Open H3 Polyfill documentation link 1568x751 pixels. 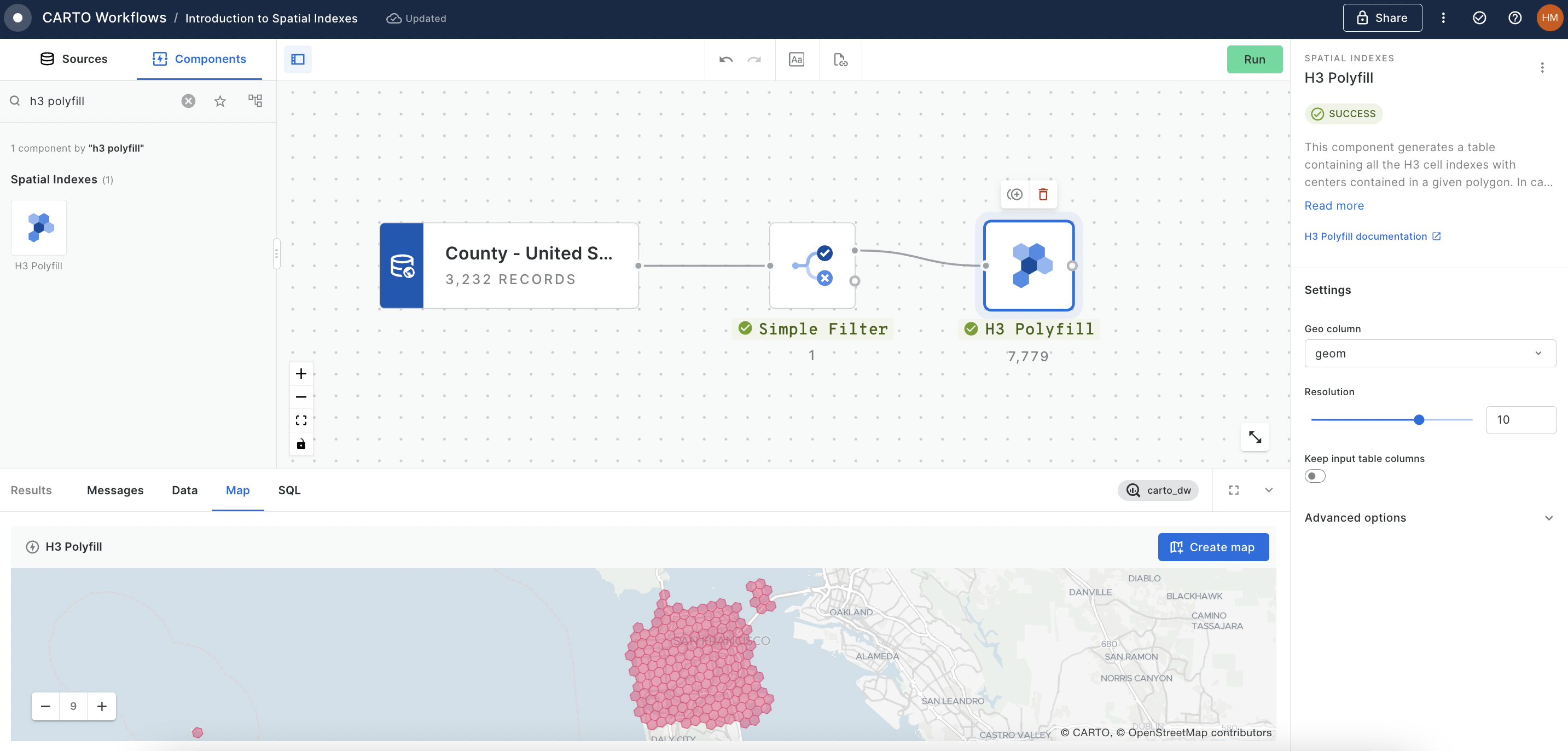tap(1372, 236)
